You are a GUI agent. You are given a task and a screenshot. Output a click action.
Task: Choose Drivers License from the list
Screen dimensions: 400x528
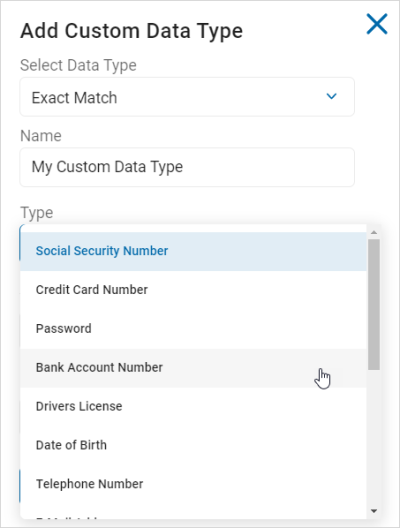tap(193, 406)
